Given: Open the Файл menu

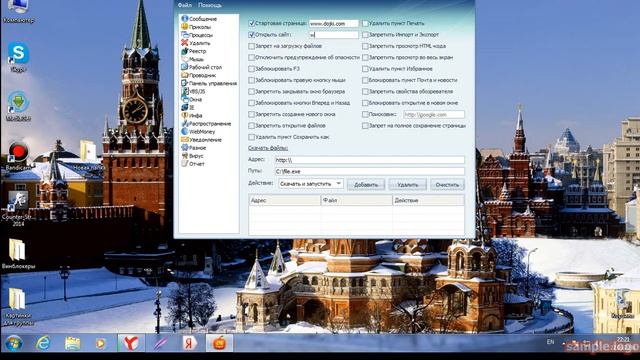Looking at the screenshot, I should [x=184, y=5].
